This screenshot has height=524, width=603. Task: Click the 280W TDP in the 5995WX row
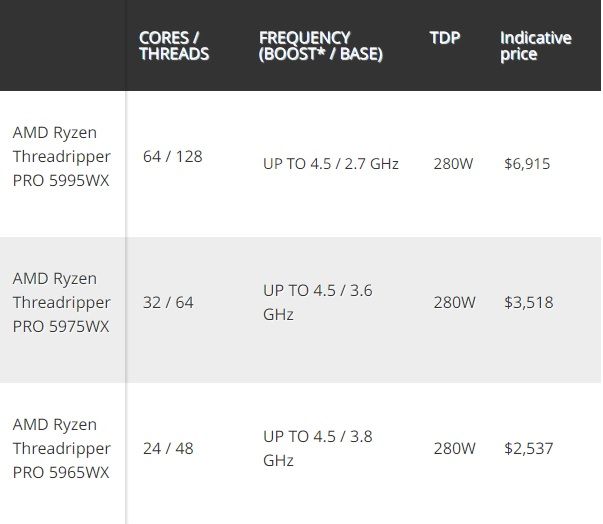tap(454, 163)
